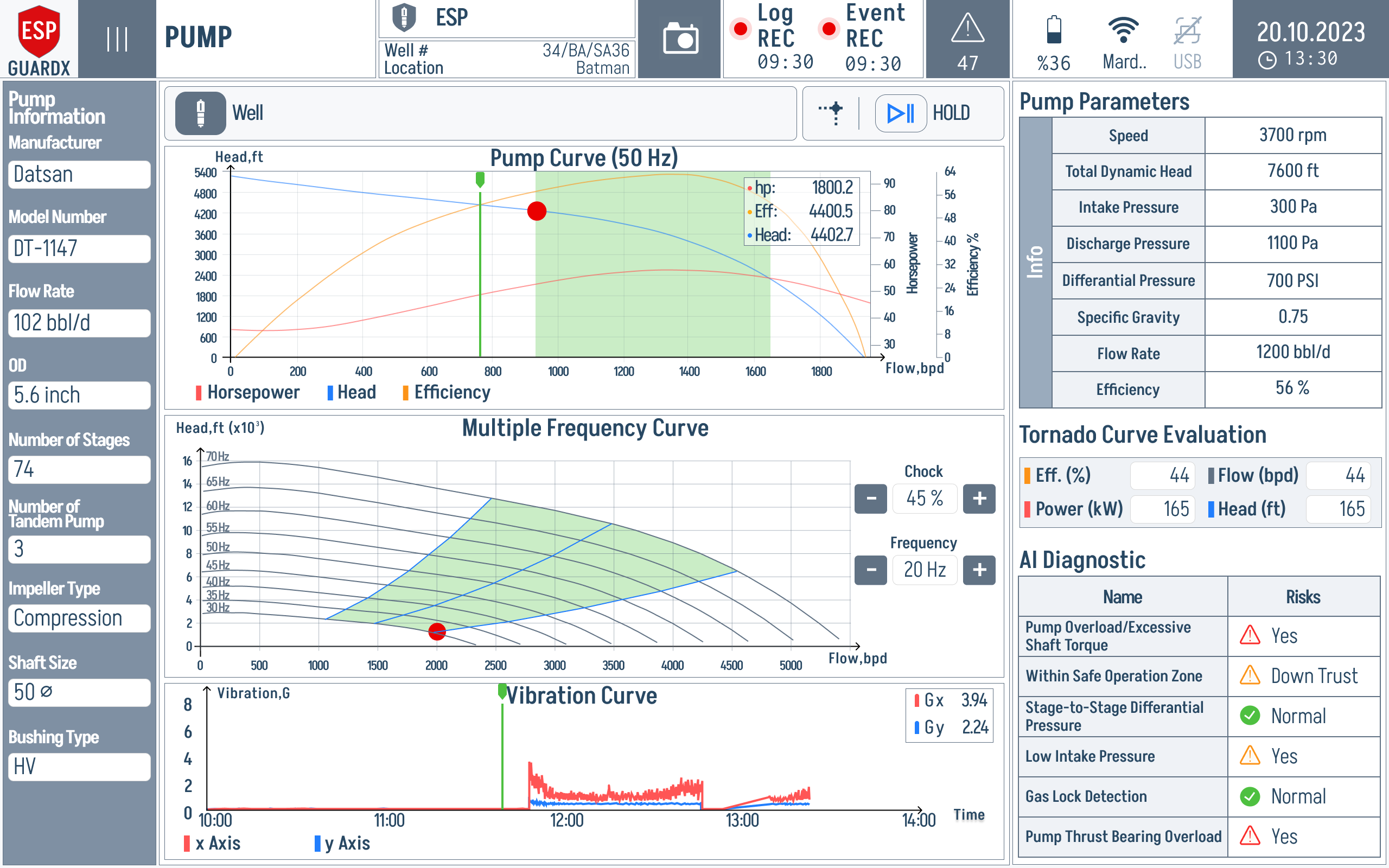Decrease Chock percentage with minus button

871,499
